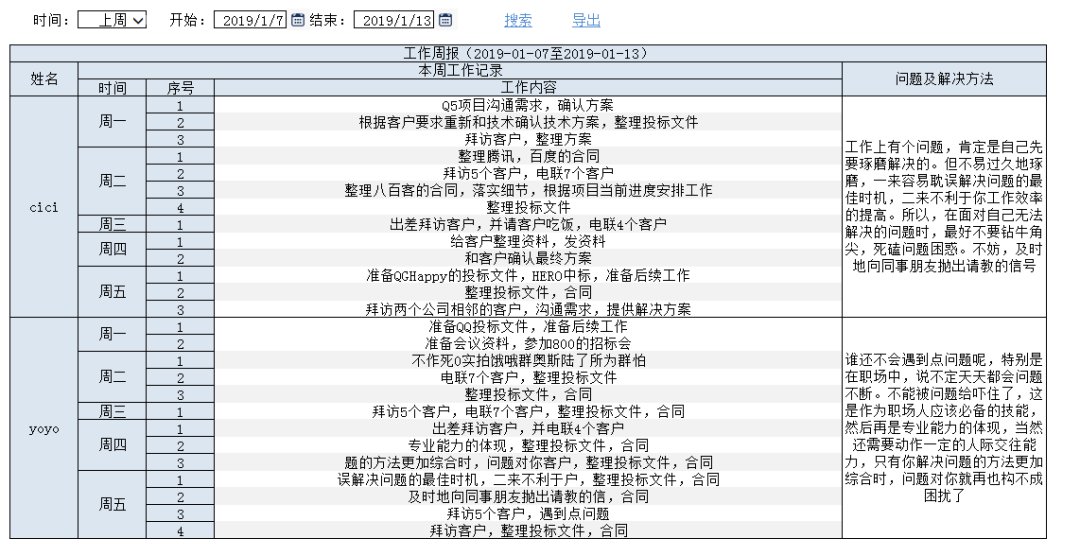Select the row 整理腾讯，百度的合同
1080x556 pixels.
pyautogui.click(x=527, y=156)
